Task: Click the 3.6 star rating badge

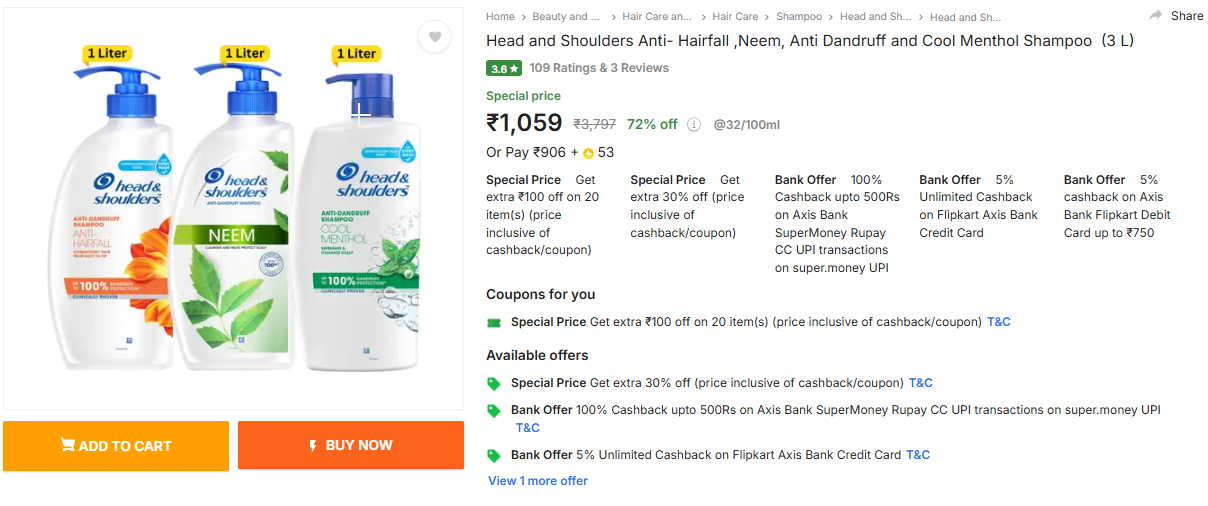Action: 504,69
